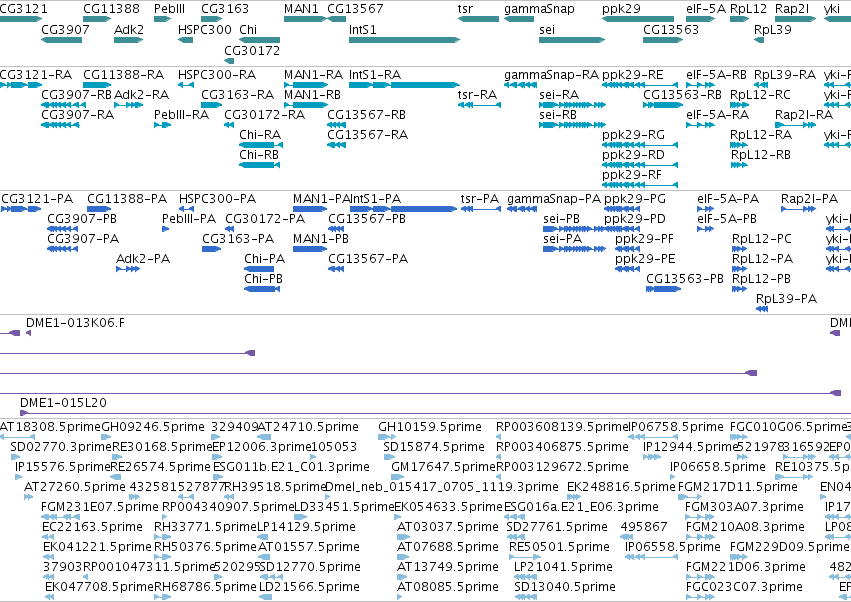Screen dimensions: 851x602
Task: Click the Rap2l-RA transcript label
Action: (804, 116)
